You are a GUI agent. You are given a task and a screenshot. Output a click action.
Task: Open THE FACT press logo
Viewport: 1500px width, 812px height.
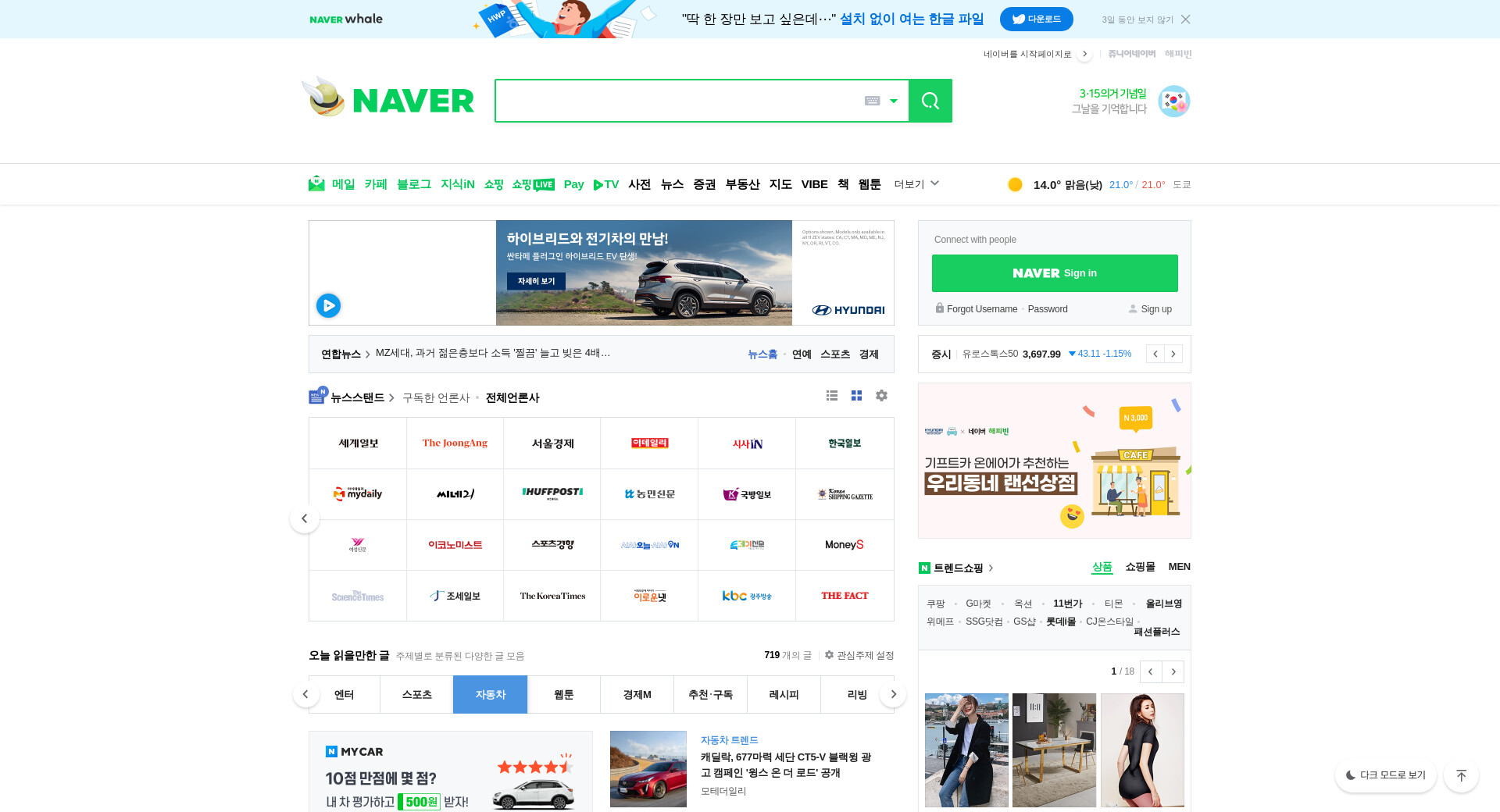point(845,596)
